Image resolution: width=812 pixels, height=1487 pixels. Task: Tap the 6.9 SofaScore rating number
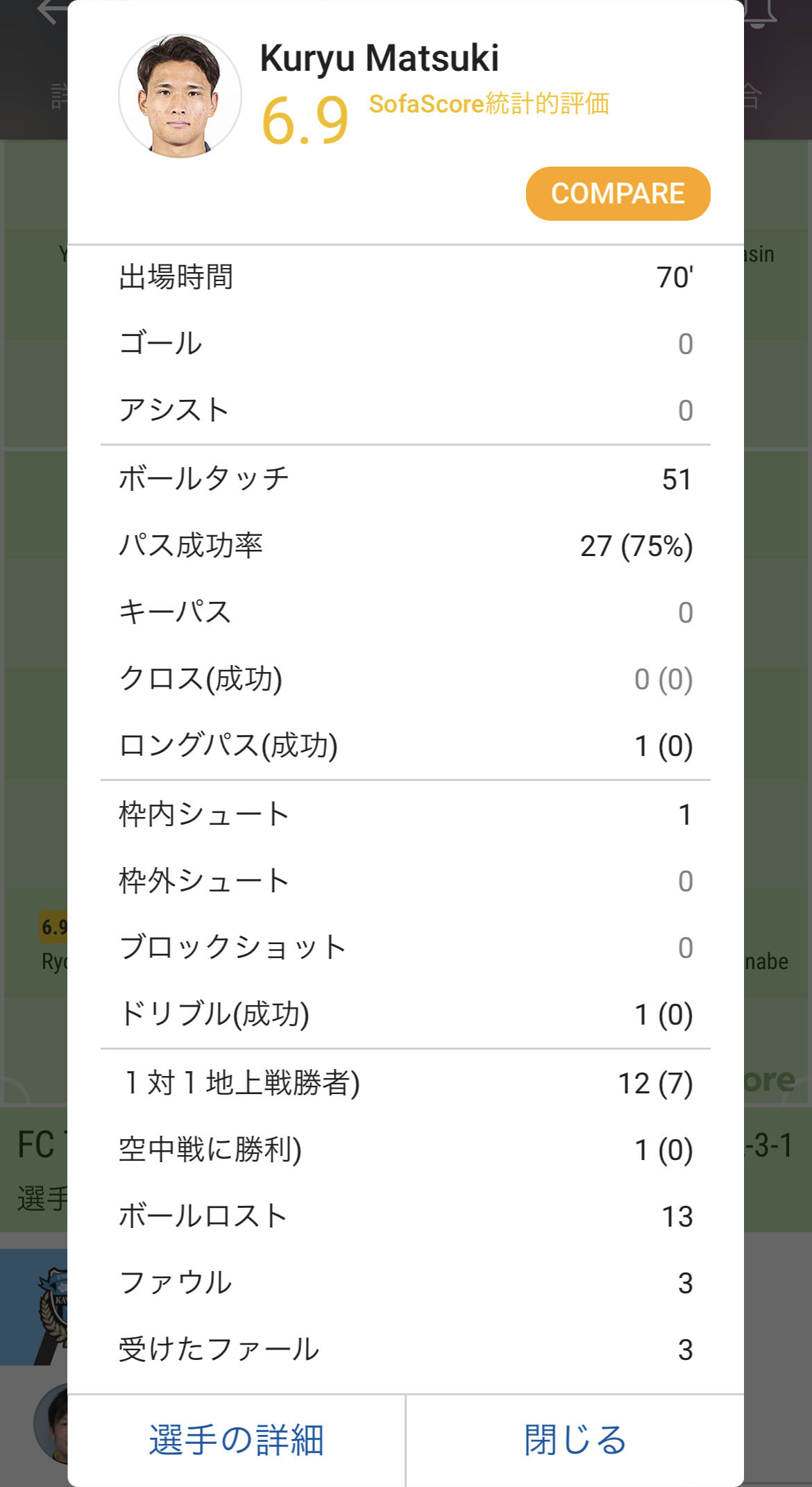point(305,121)
